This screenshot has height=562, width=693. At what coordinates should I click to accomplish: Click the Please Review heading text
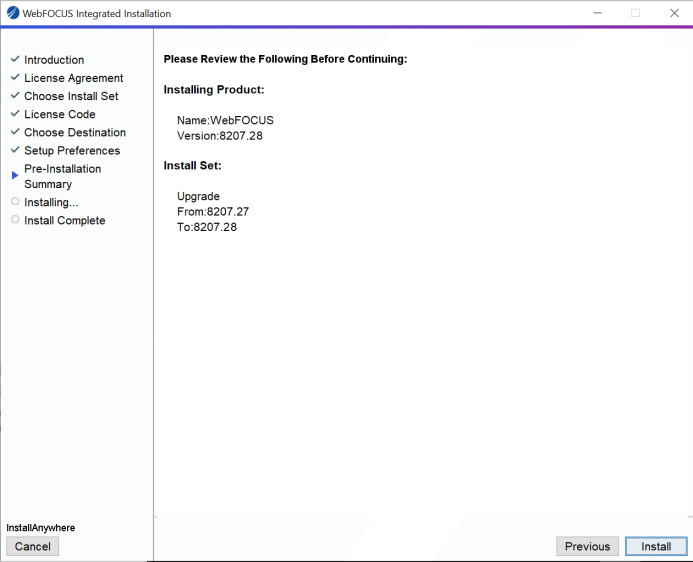click(286, 59)
